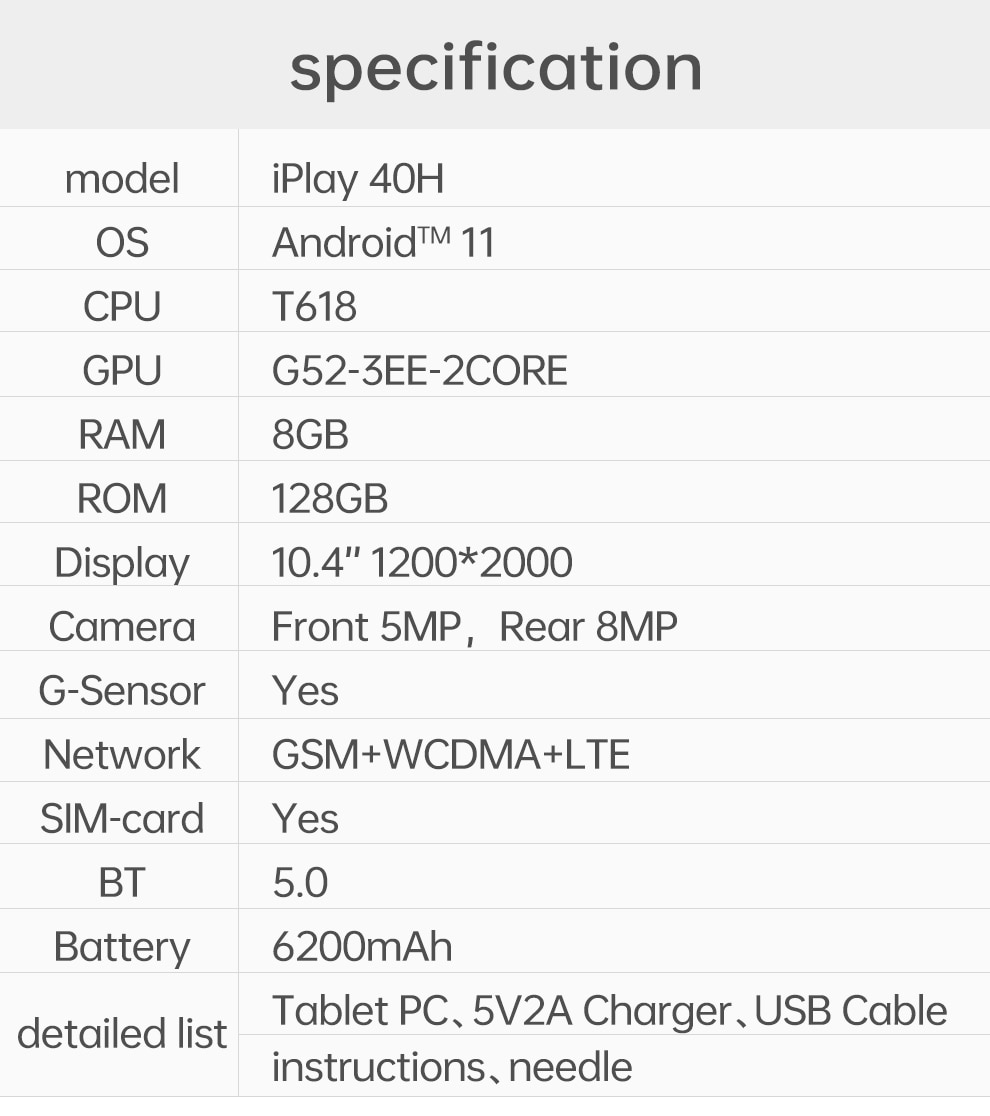
Task: Click the G52-3EE-2CORE GPU value
Action: tap(420, 370)
